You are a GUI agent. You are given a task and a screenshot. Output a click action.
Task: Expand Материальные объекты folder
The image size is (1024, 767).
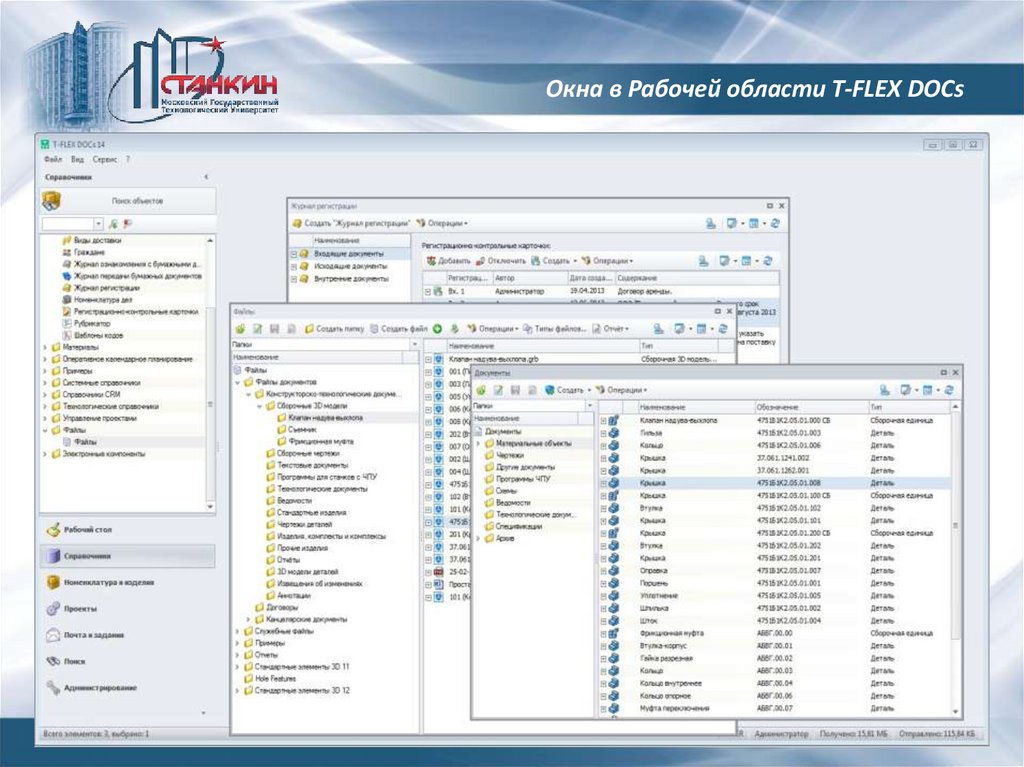tap(479, 444)
